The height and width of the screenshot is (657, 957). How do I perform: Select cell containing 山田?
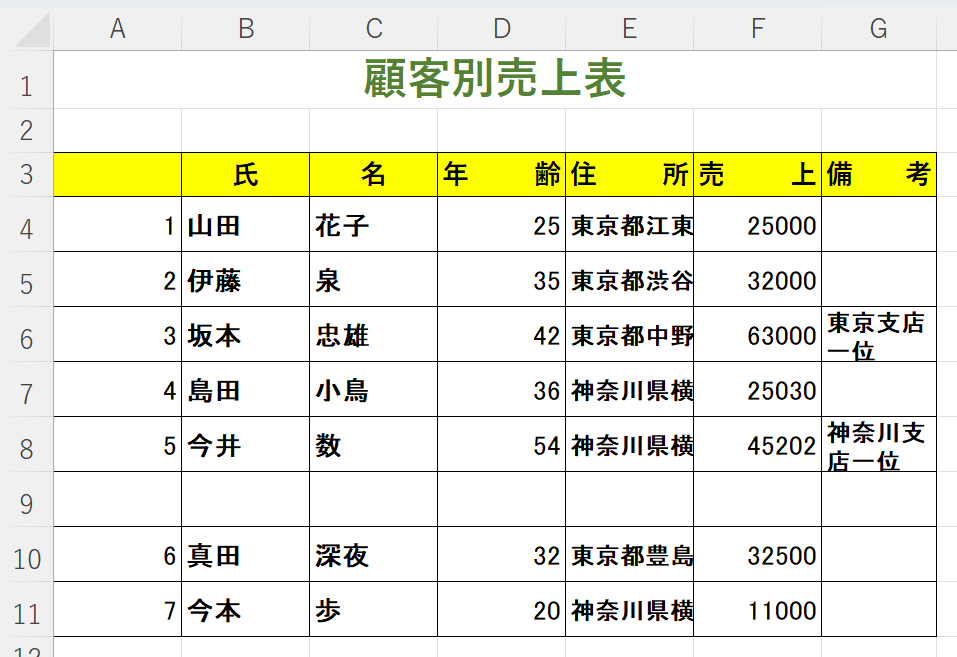pyautogui.click(x=245, y=225)
